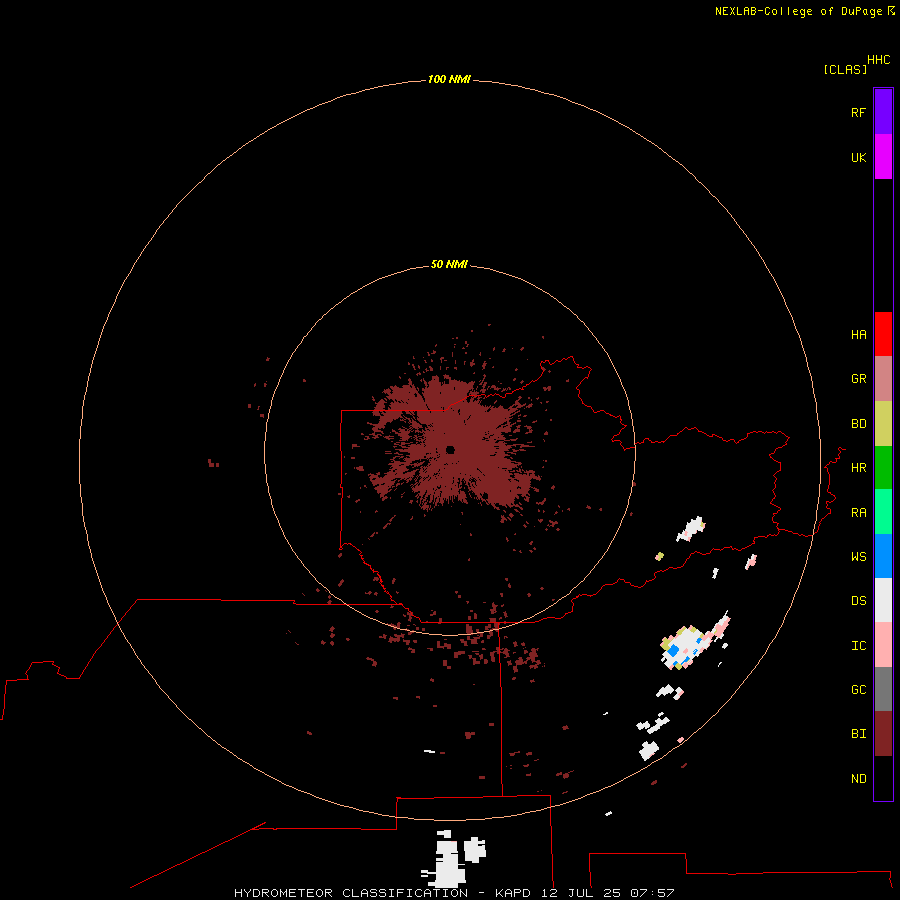Click the 50 NMI range ring label
900x900 pixels.
pos(449,264)
